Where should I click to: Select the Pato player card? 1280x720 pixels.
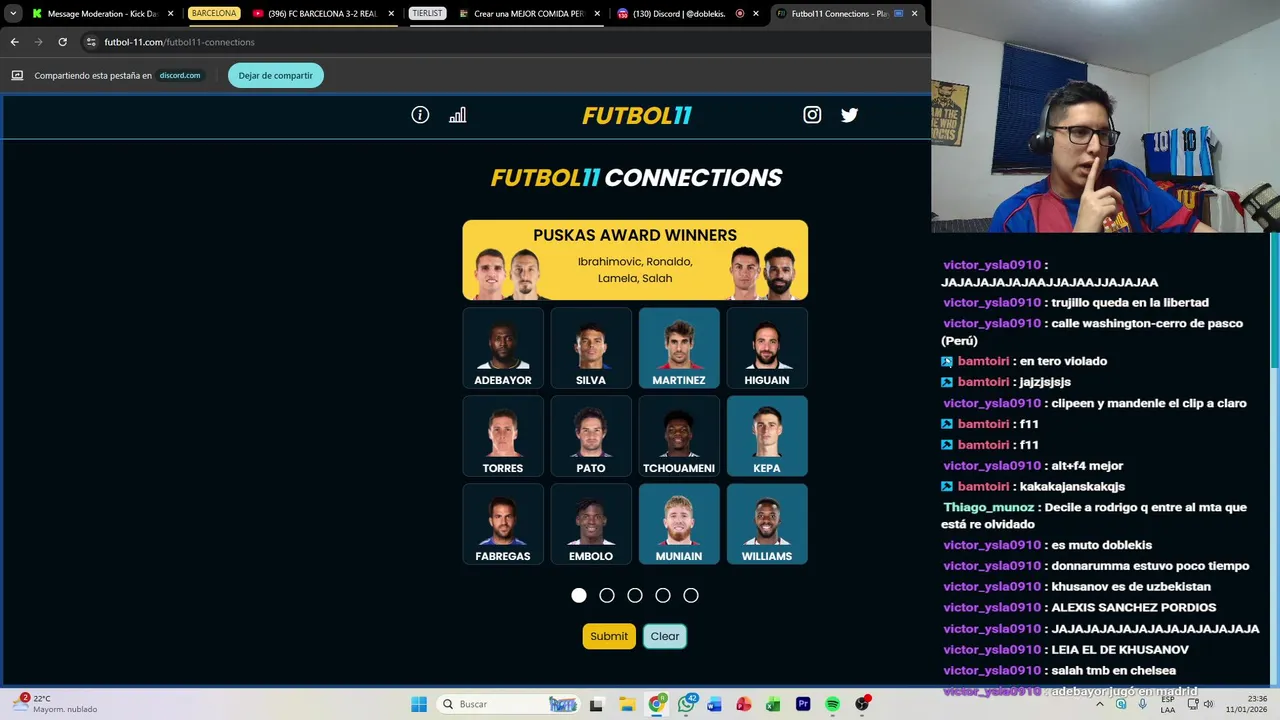point(591,436)
